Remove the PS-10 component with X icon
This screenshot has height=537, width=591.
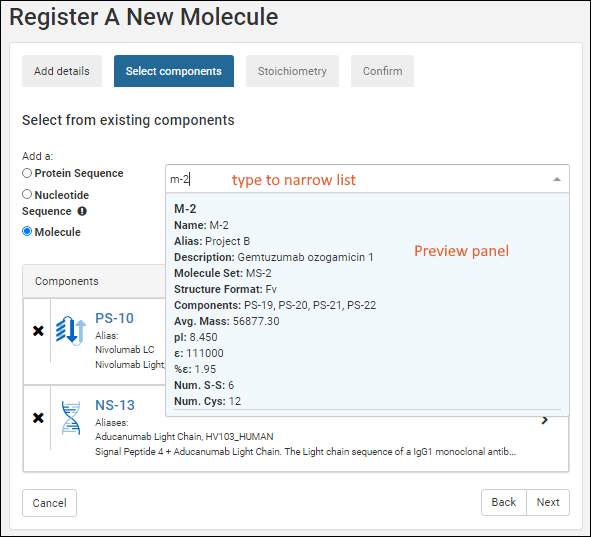point(38,331)
